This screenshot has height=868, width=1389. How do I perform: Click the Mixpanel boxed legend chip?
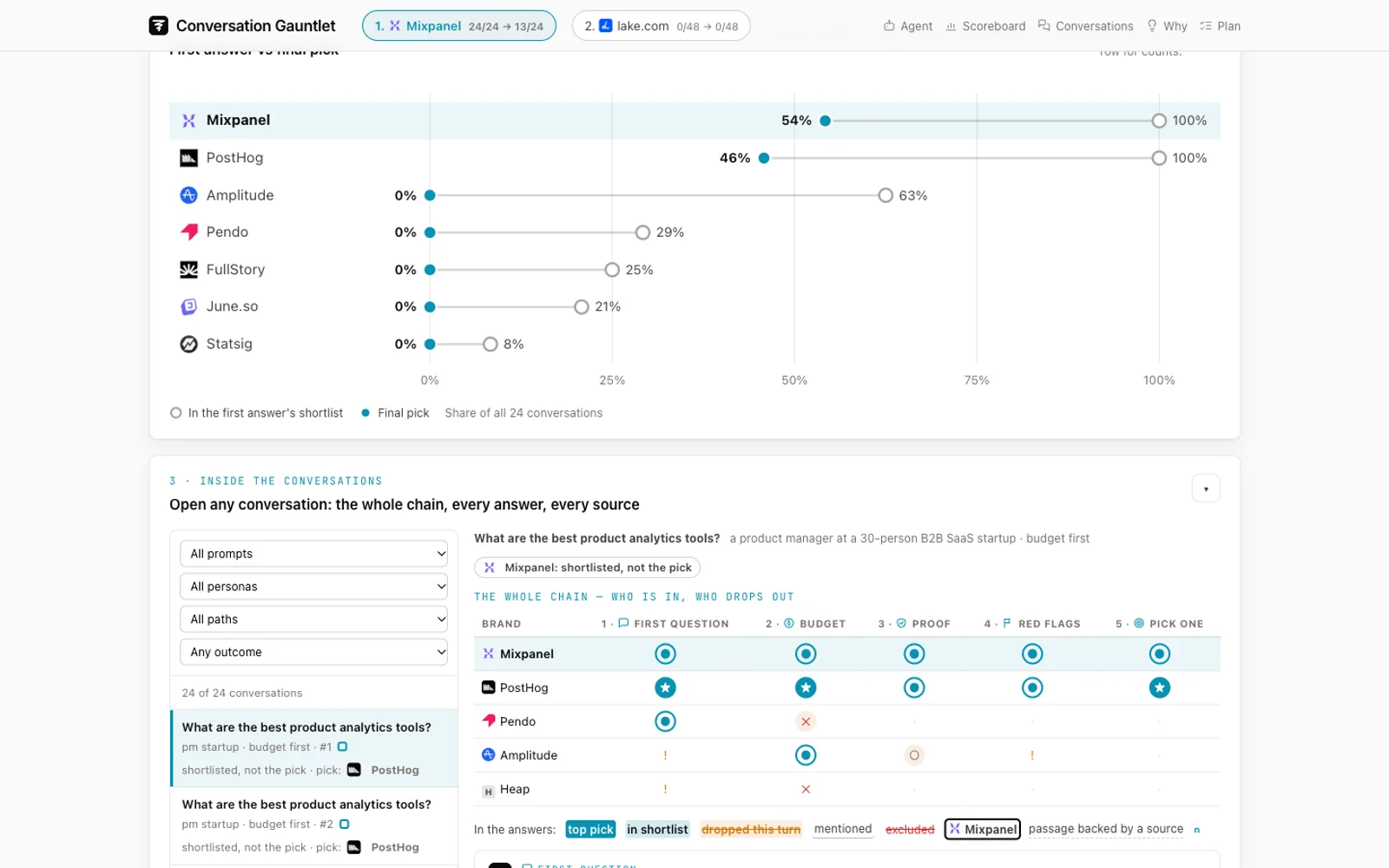(982, 829)
